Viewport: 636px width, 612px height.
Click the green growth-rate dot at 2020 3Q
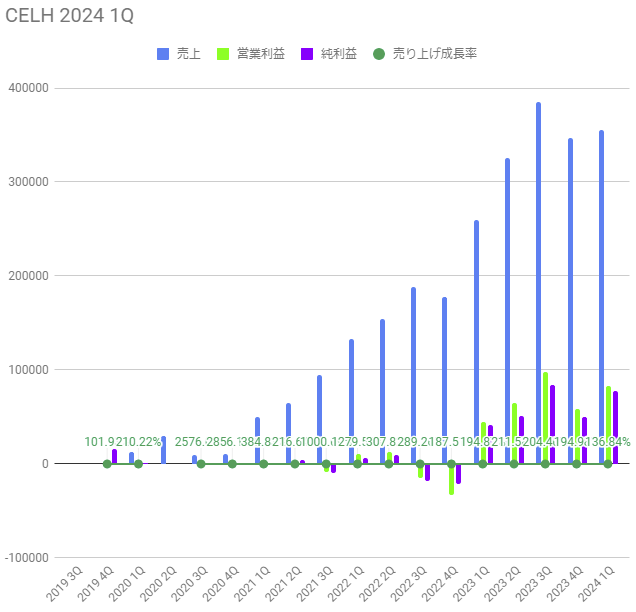(201, 464)
